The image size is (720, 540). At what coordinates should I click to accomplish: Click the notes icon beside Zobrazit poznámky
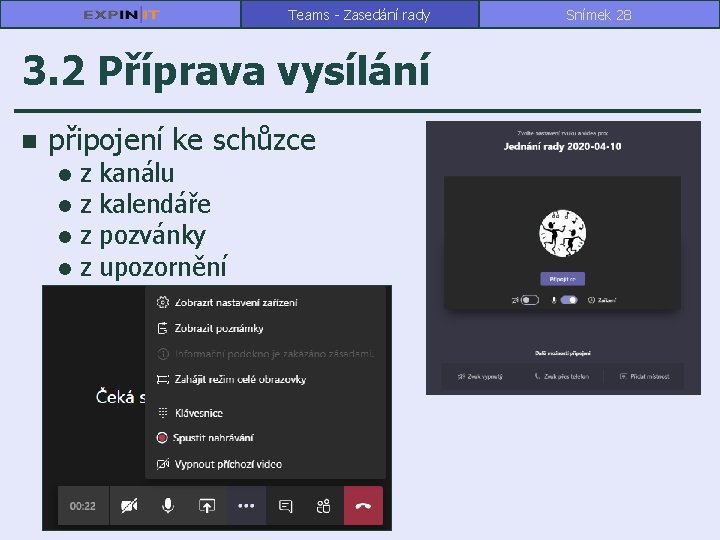(163, 328)
